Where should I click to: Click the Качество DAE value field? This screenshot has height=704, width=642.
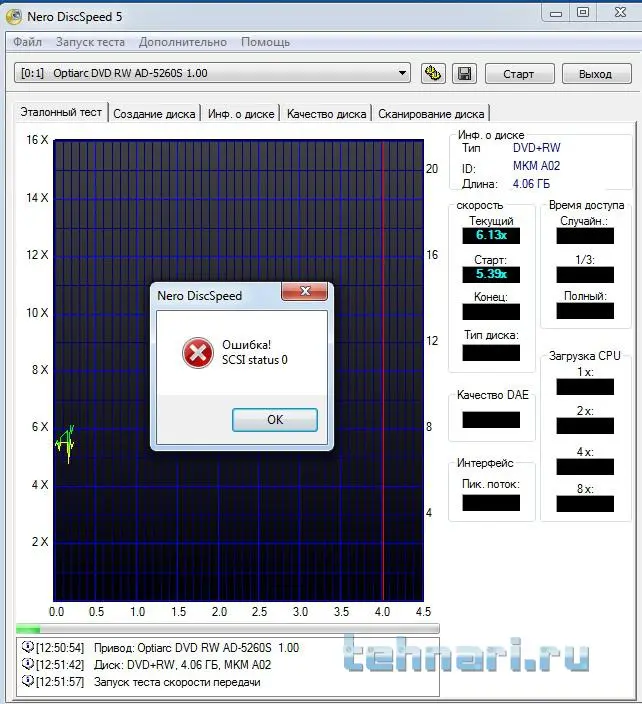coord(491,420)
